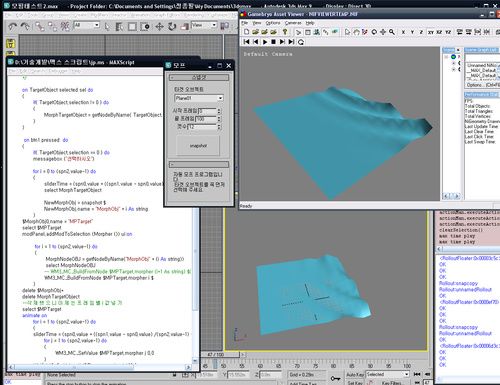500x385 pixels.
Task: Play the animation in Asset Viewer
Action: tap(265, 42)
